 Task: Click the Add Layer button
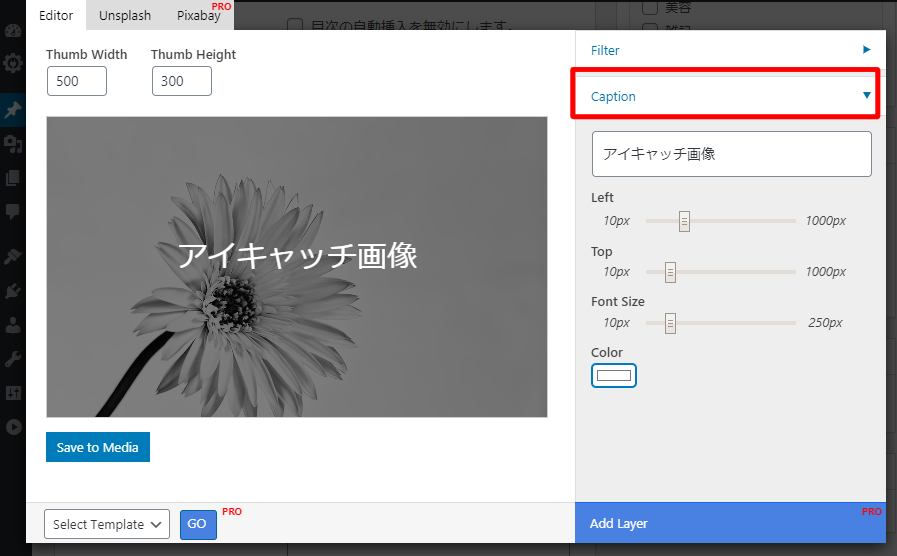731,523
